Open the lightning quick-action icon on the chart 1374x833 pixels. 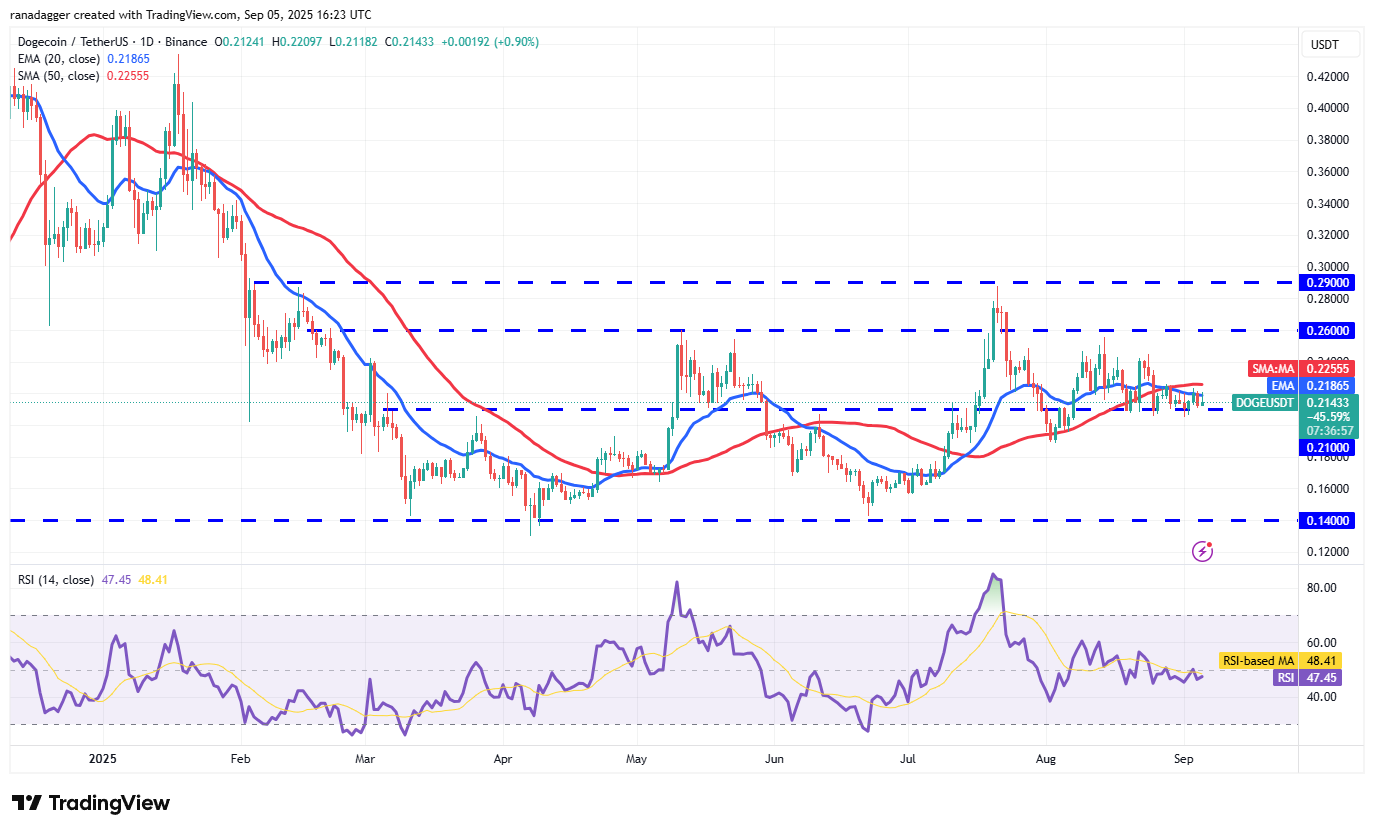click(x=1201, y=551)
